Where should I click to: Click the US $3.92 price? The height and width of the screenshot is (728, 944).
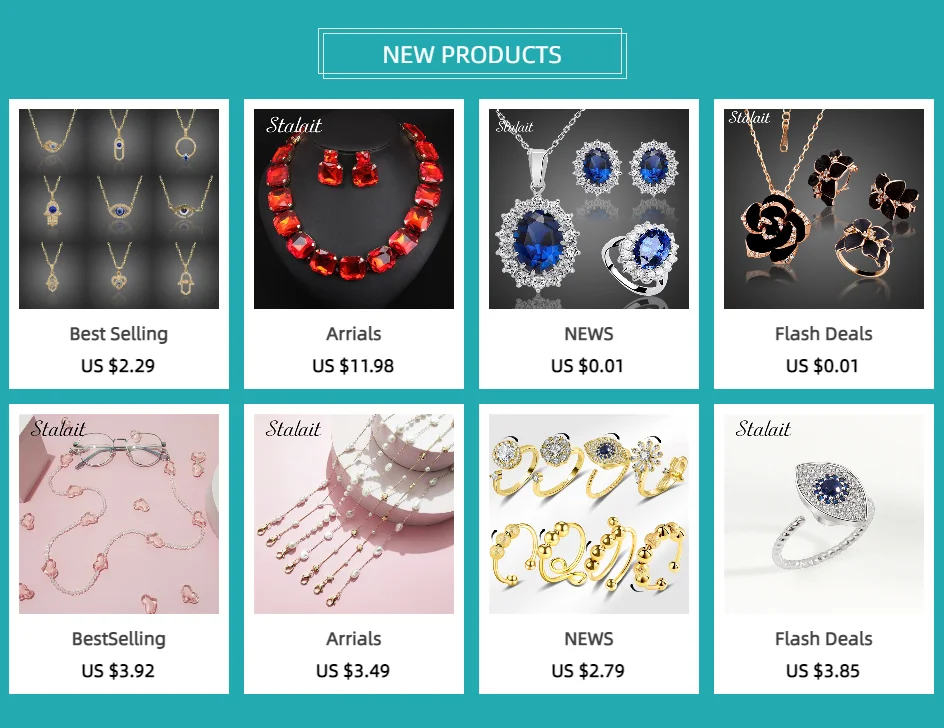tap(118, 670)
